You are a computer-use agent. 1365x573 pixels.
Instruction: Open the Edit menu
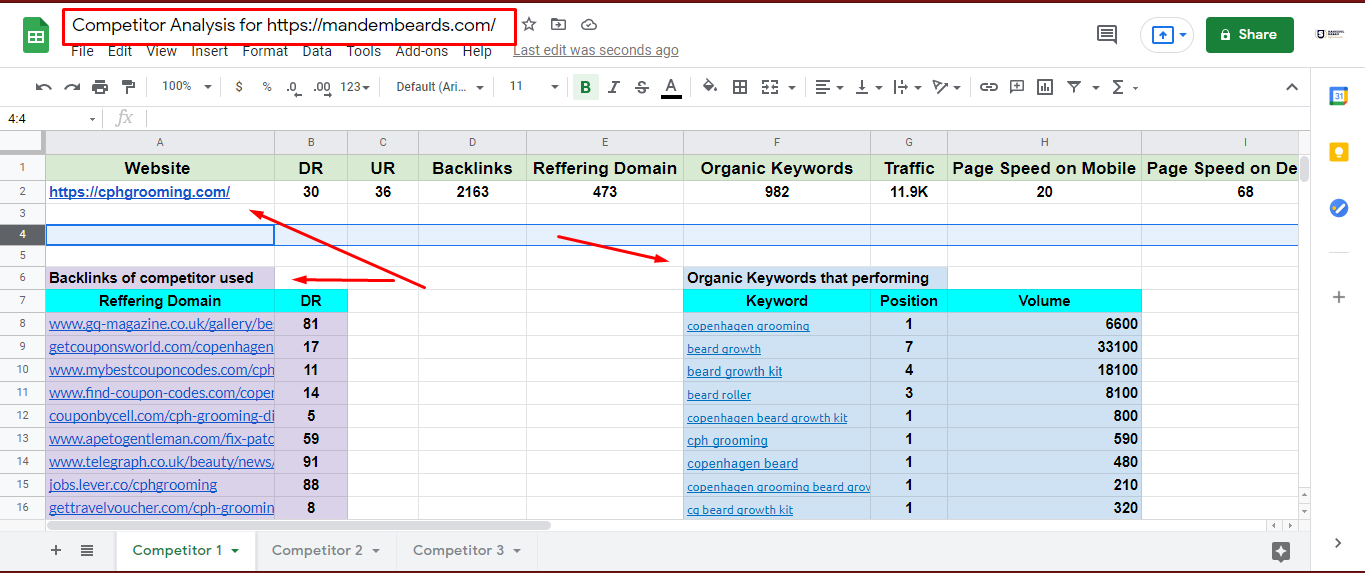[120, 51]
